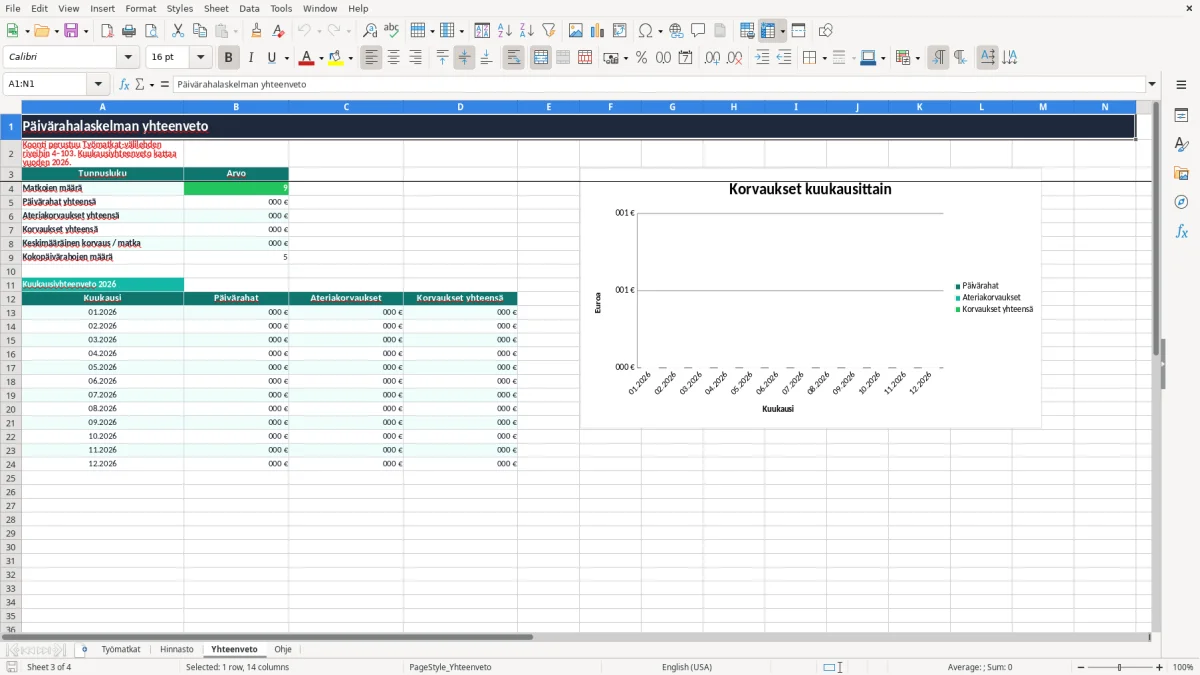This screenshot has height=675, width=1200.
Task: Click the formula input line
Action: tap(658, 84)
